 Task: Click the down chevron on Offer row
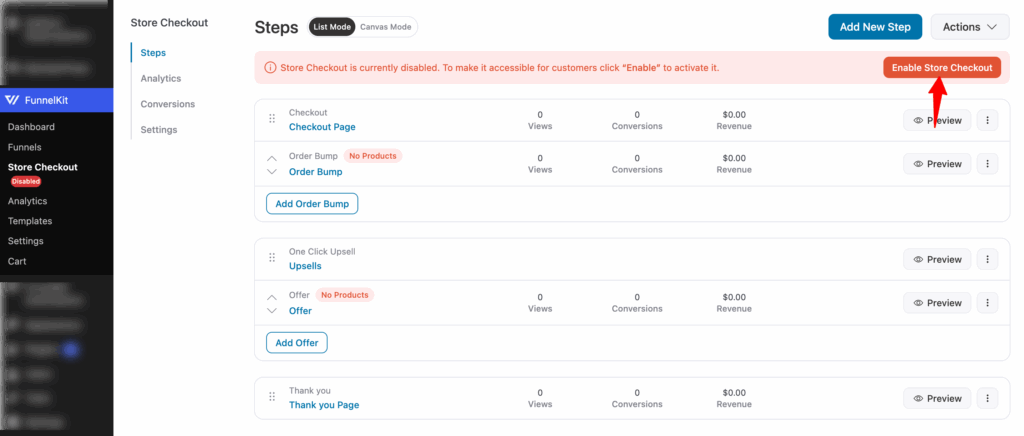pos(272,311)
